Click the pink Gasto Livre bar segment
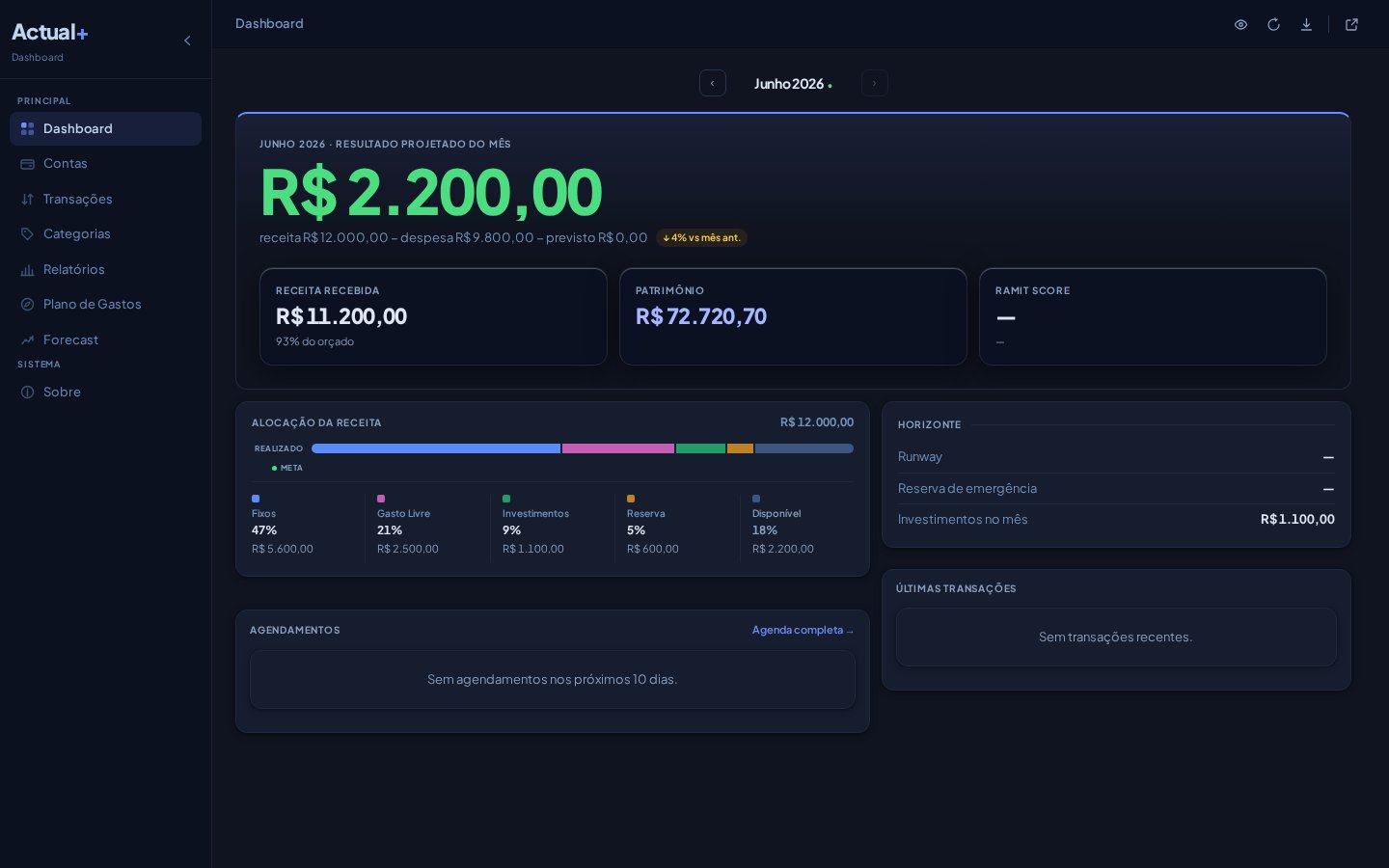This screenshot has height=868, width=1389. [x=618, y=448]
